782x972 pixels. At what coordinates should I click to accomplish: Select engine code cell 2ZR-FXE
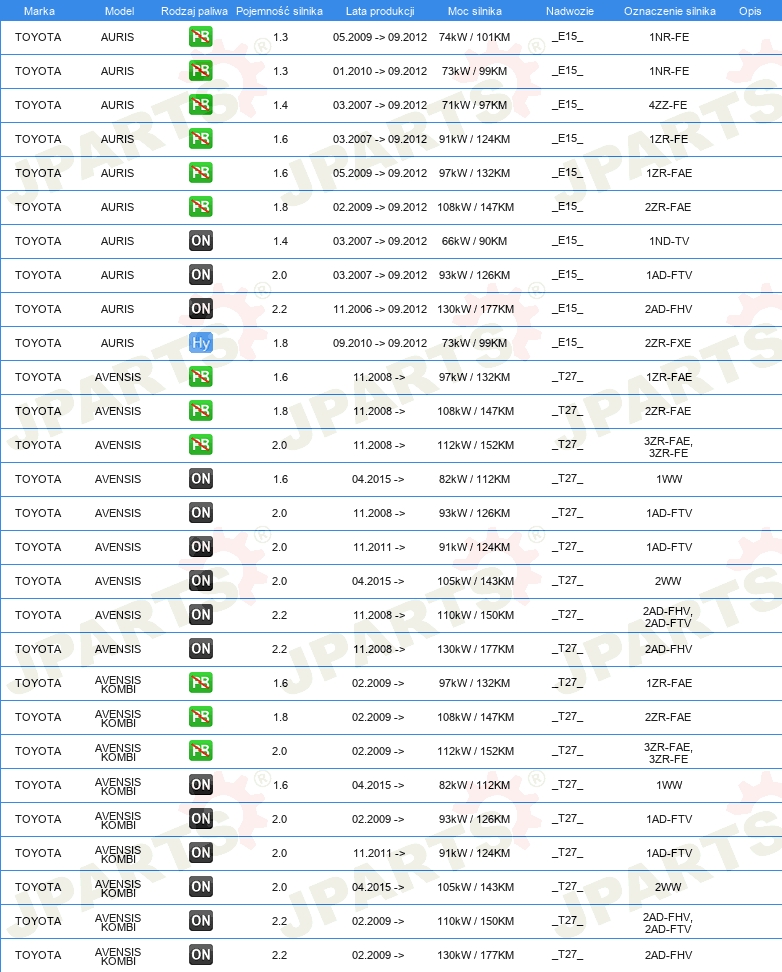point(668,343)
